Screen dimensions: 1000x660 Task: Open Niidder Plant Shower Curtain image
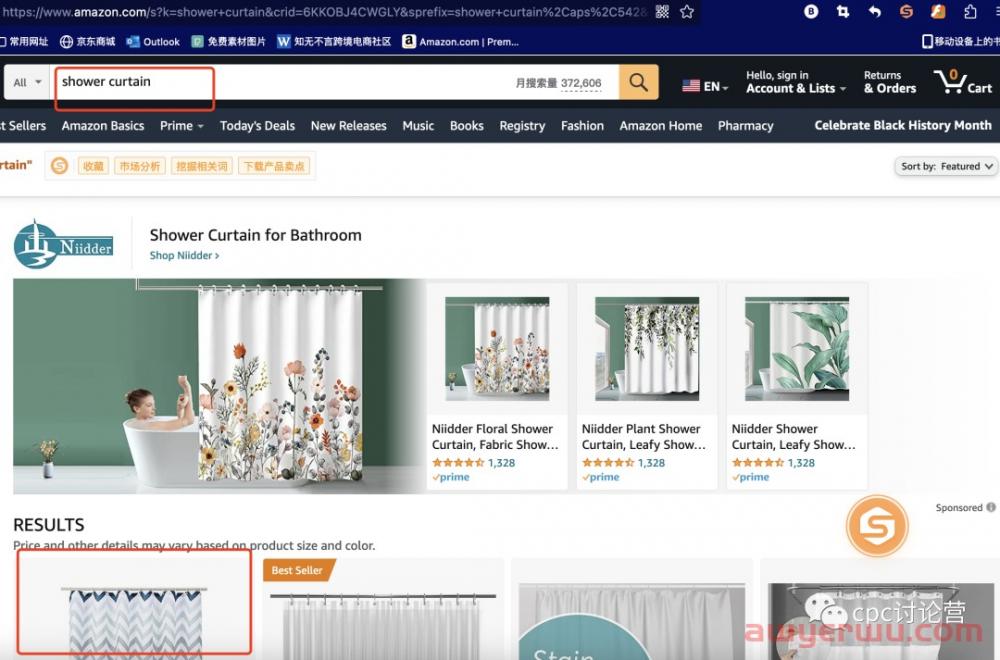click(647, 349)
